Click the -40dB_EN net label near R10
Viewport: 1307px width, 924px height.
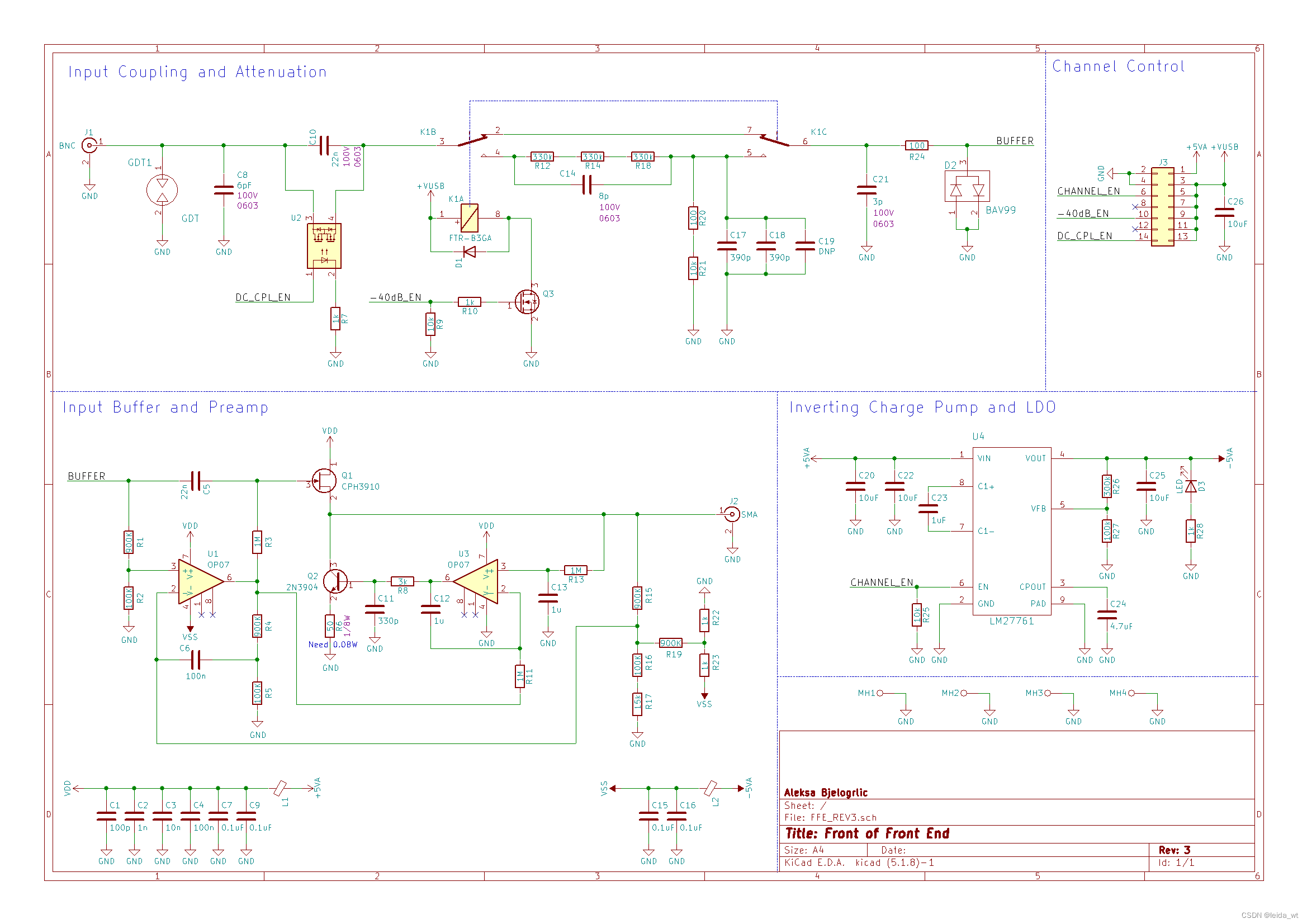pyautogui.click(x=396, y=297)
